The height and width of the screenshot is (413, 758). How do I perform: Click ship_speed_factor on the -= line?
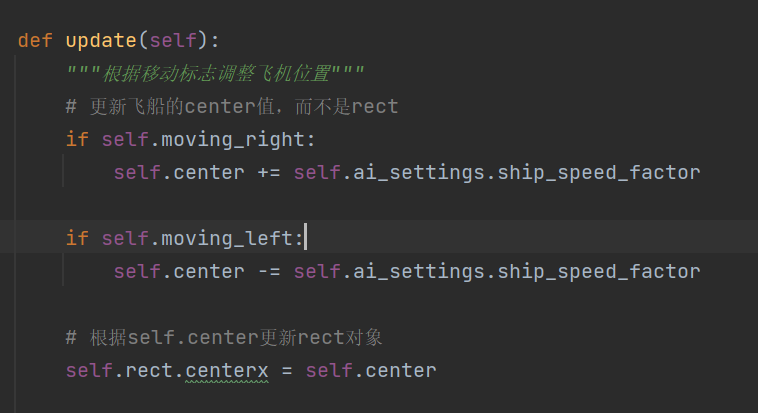[x=599, y=272]
